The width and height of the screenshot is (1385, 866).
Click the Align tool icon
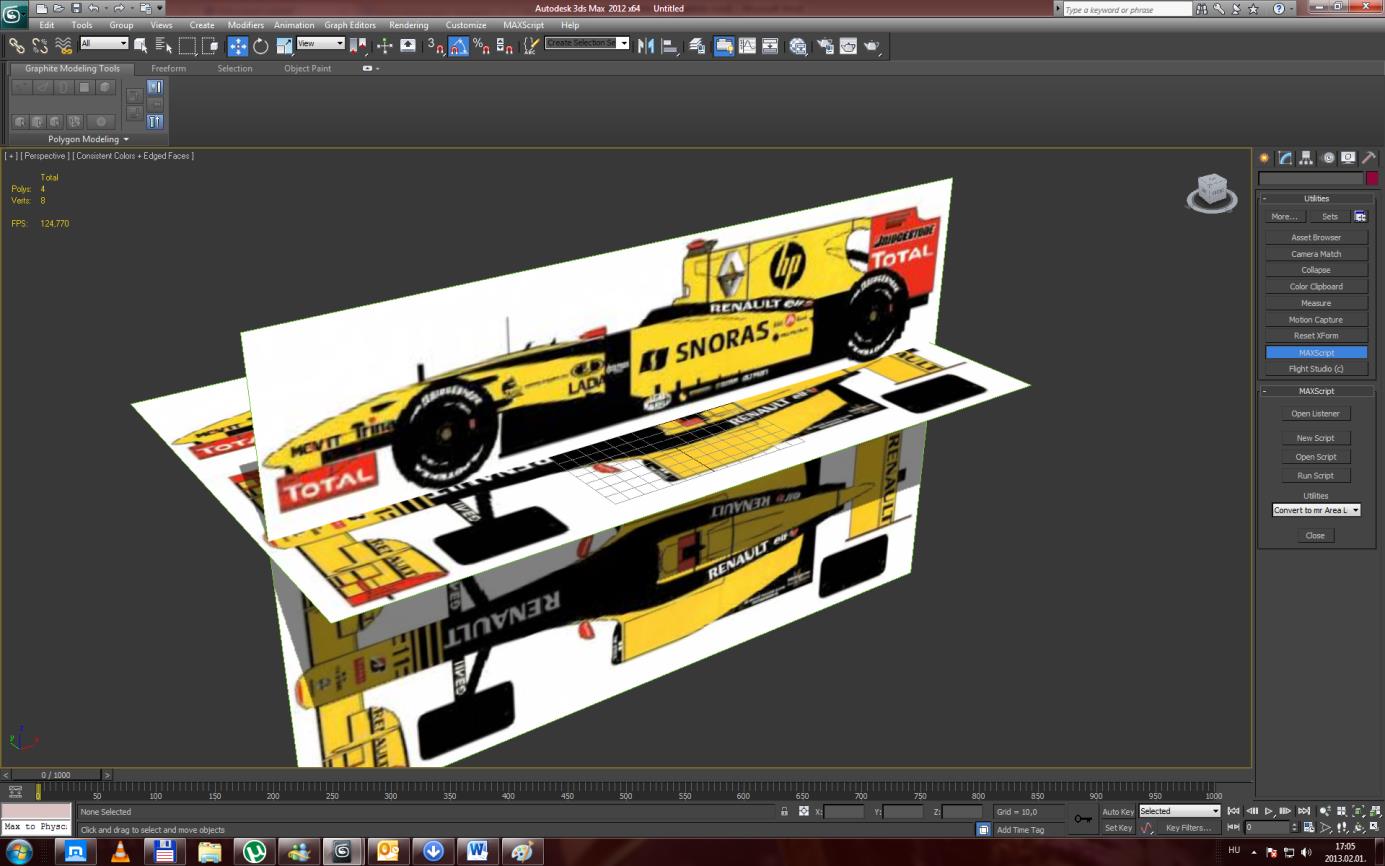pyautogui.click(x=669, y=45)
